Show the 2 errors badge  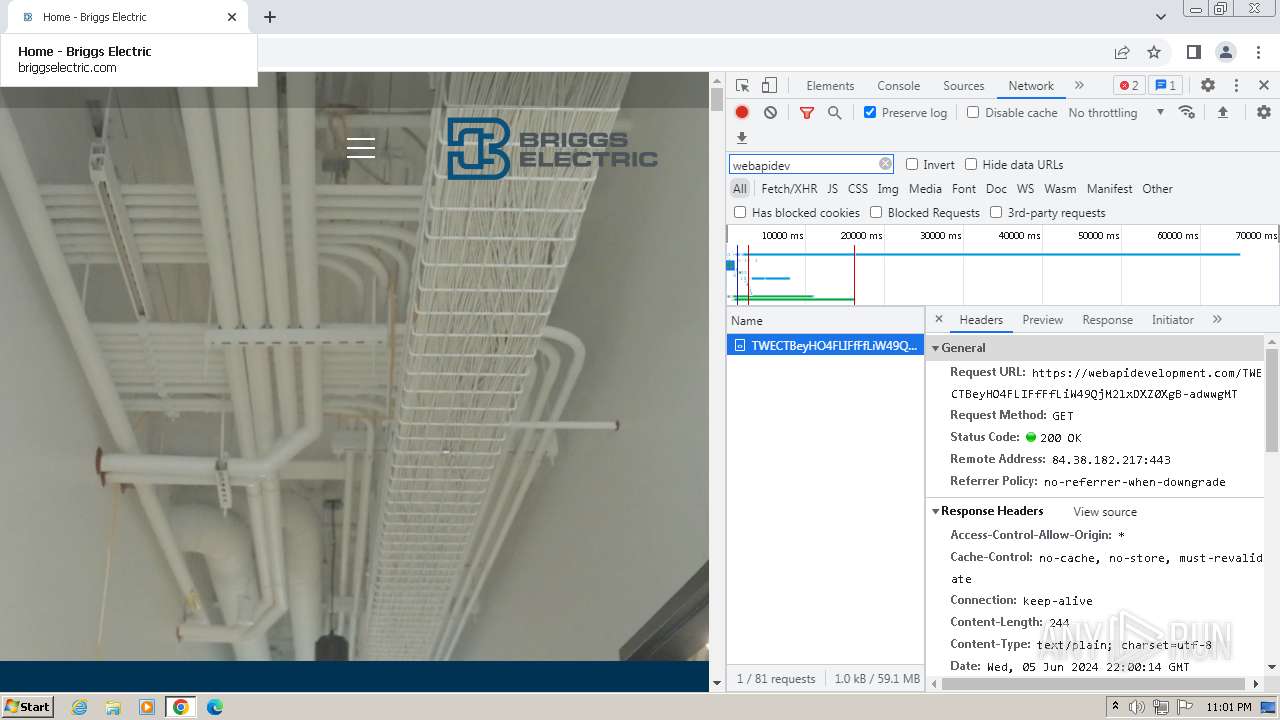coord(1129,86)
